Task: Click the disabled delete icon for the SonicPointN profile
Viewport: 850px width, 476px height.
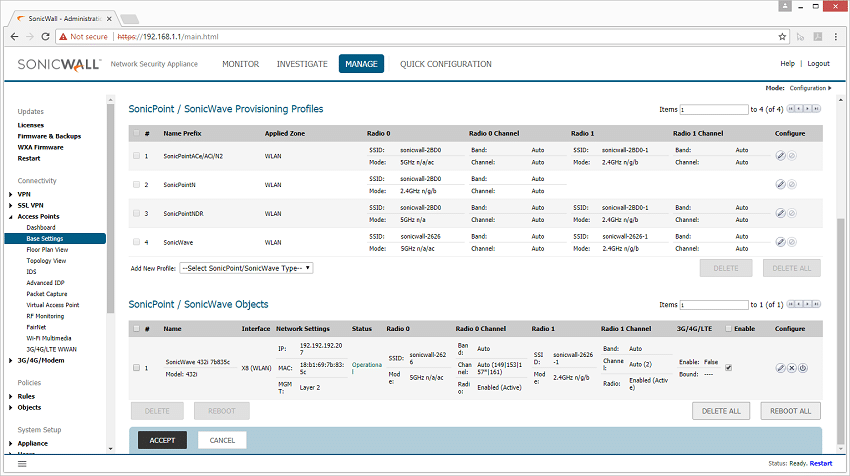Action: [792, 184]
